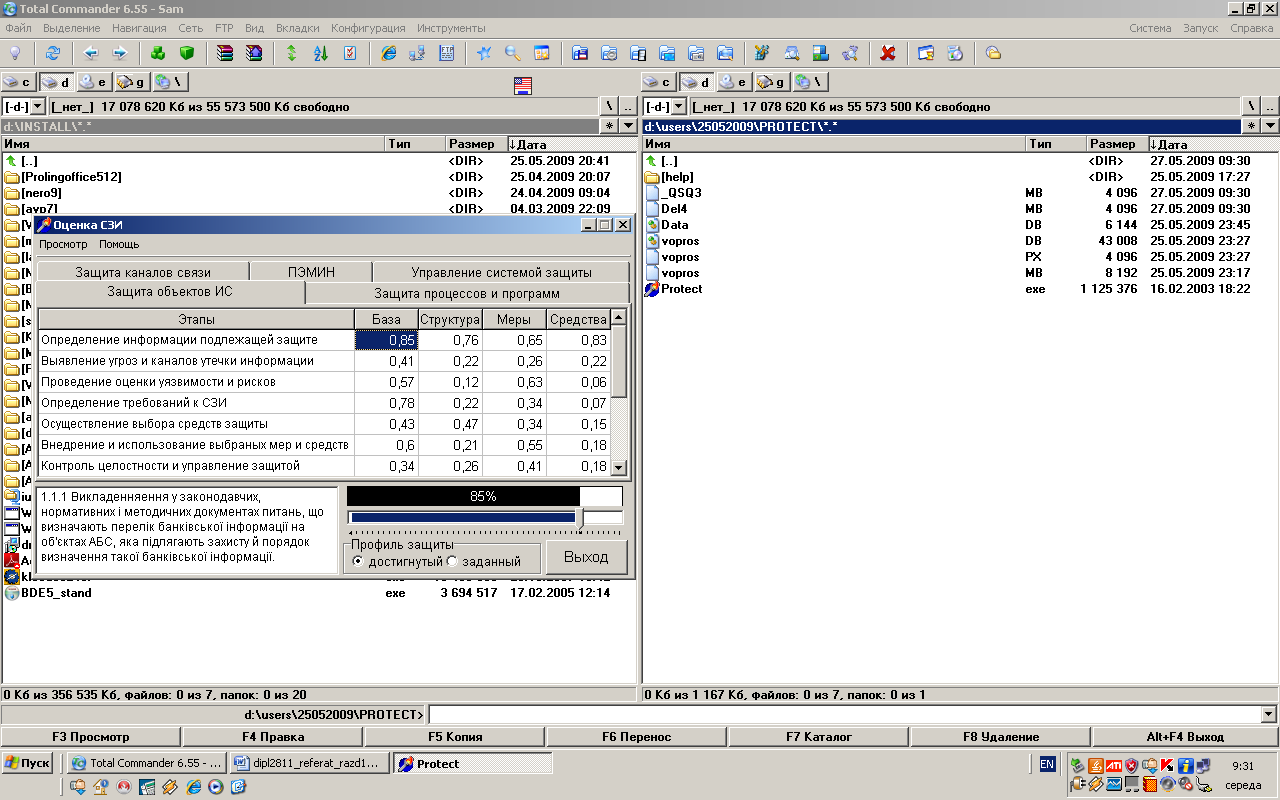This screenshot has height=800, width=1280.
Task: Switch to 'Защита процессов и программ' tab
Action: pyautogui.click(x=466, y=294)
